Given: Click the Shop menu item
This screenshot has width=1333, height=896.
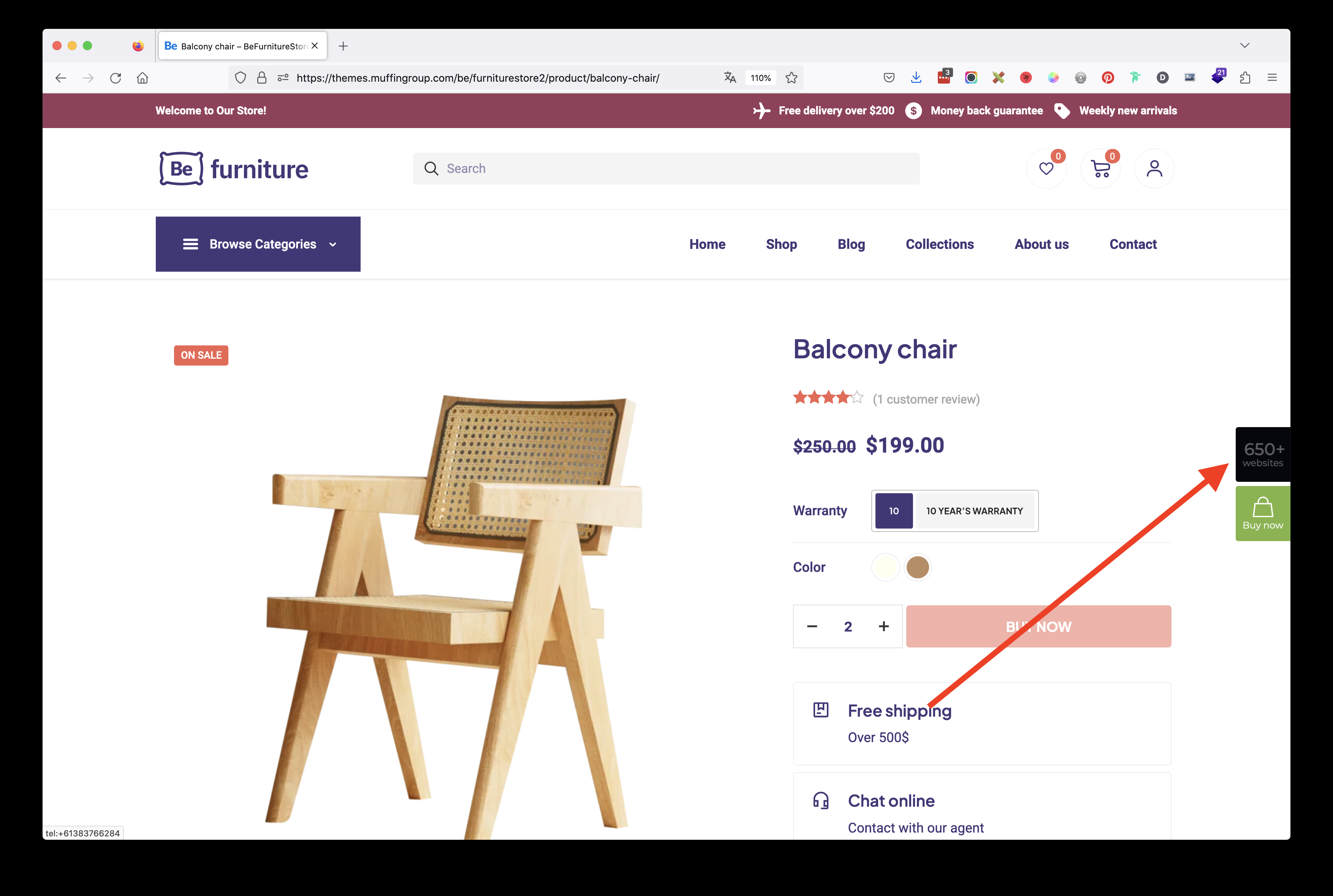Looking at the screenshot, I should coord(781,244).
